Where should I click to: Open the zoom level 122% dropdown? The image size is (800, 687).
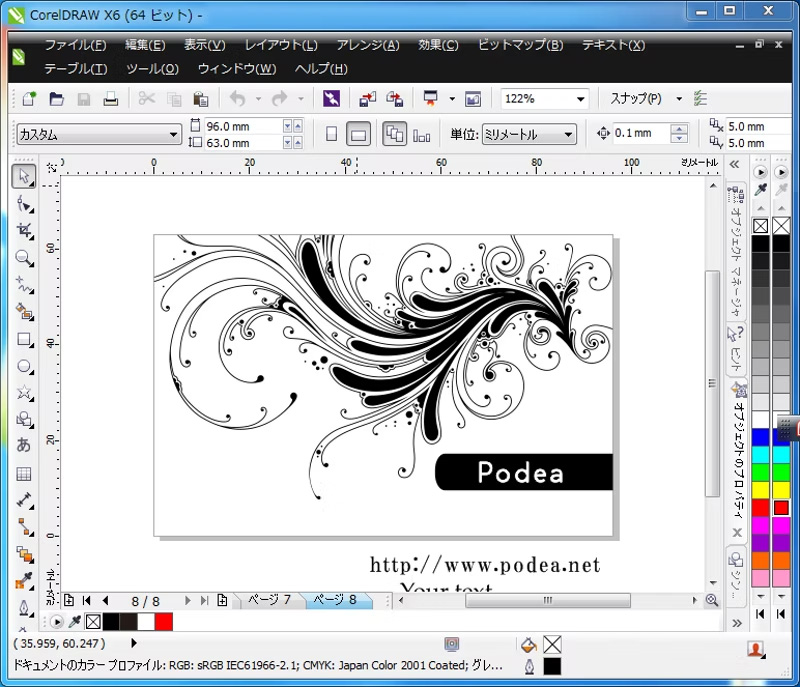(x=580, y=99)
